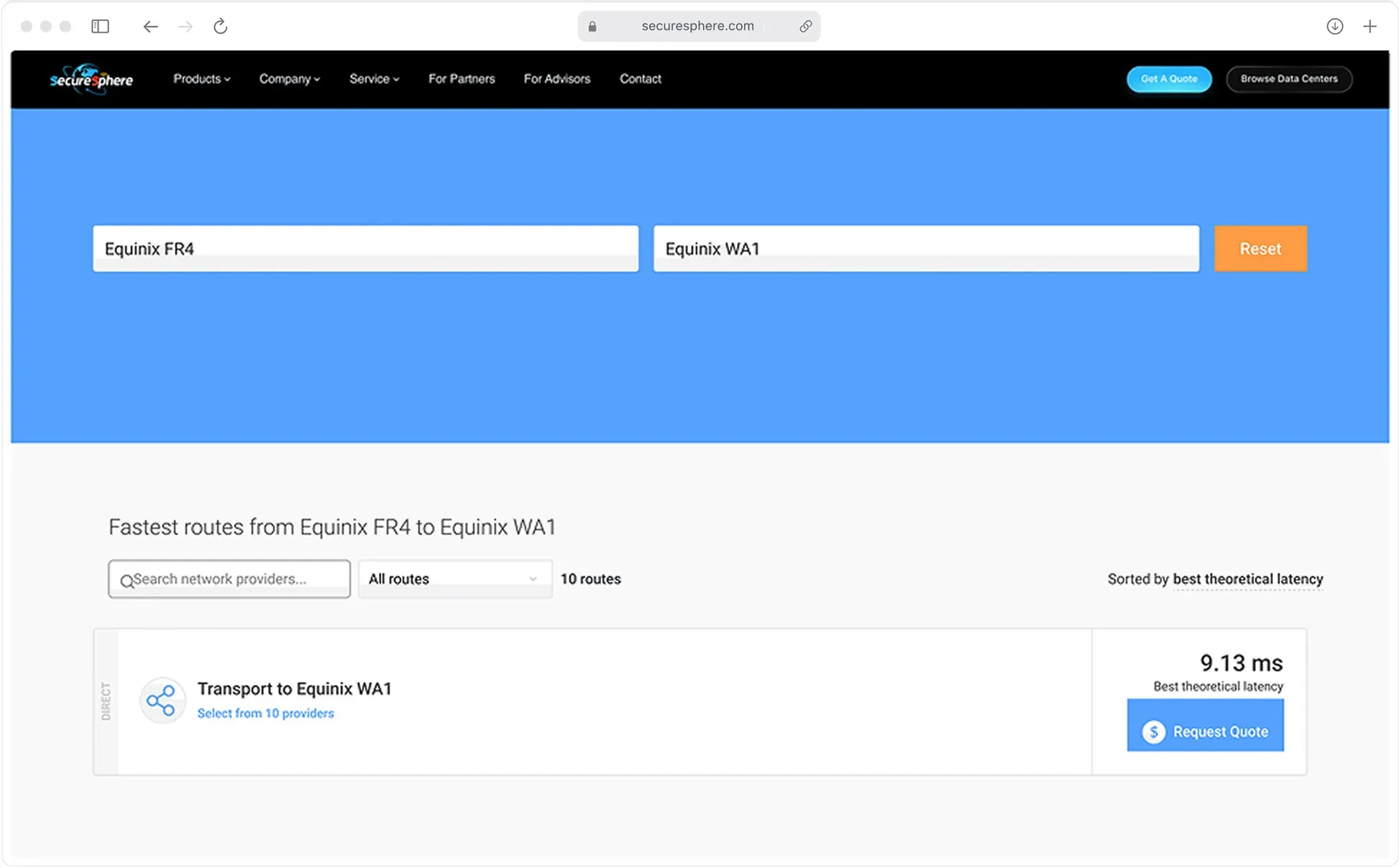The image size is (1399, 868).
Task: Open Select from 10 providers link
Action: pos(265,714)
